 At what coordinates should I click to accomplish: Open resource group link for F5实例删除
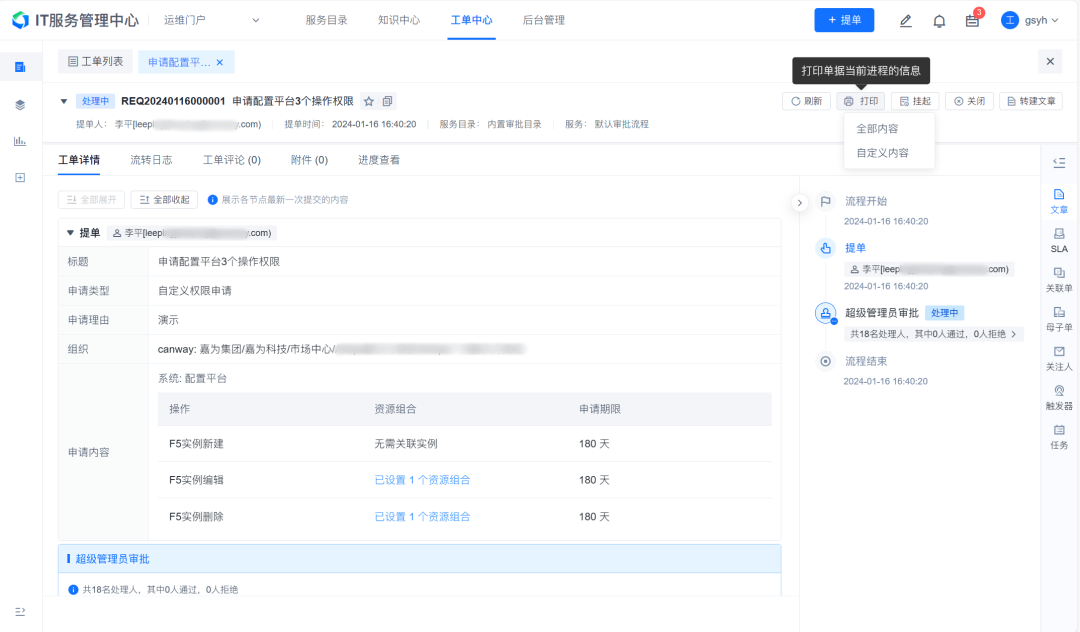click(422, 516)
